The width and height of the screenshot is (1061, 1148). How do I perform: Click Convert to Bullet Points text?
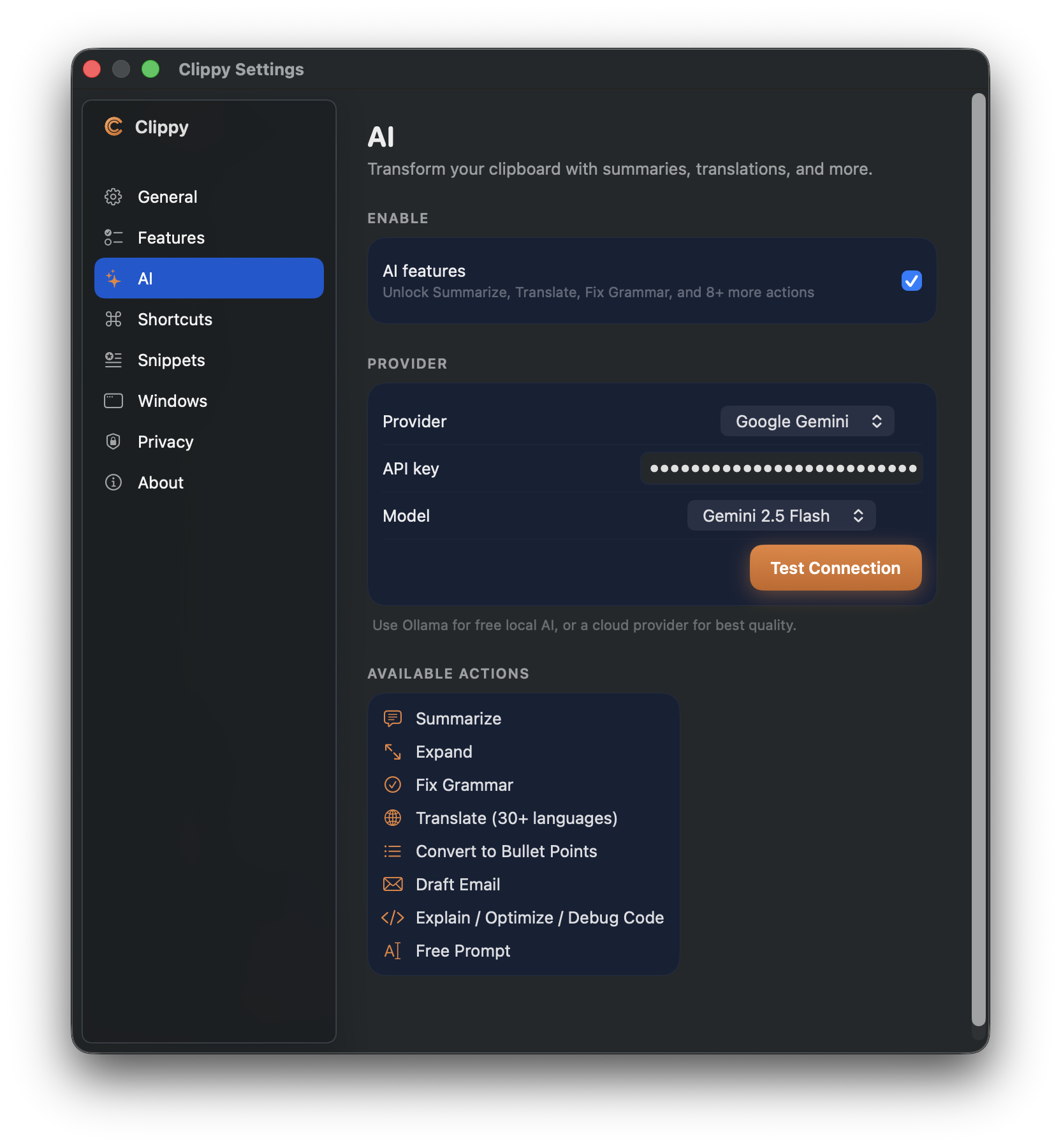506,851
